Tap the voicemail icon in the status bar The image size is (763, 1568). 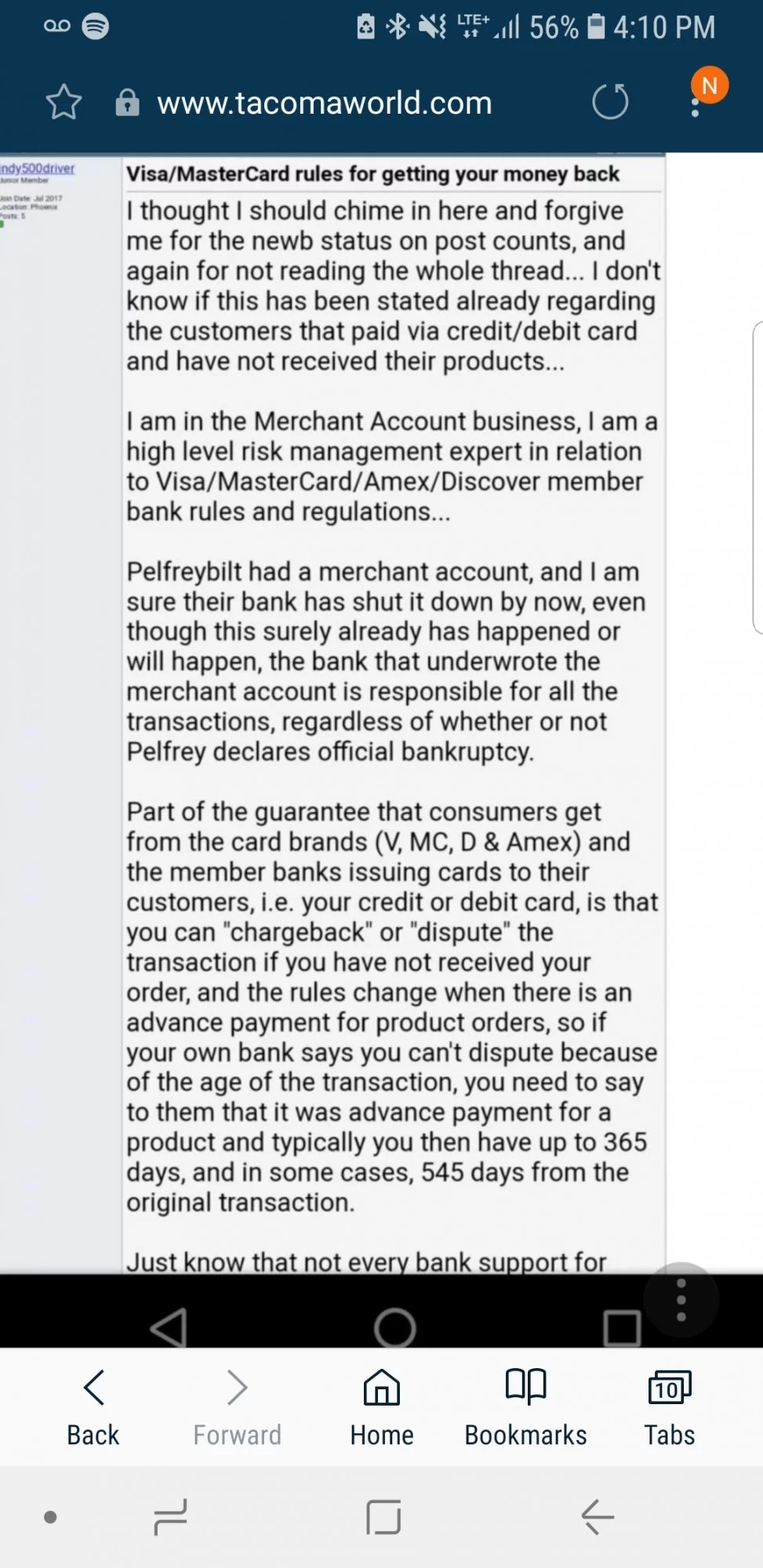pyautogui.click(x=56, y=26)
